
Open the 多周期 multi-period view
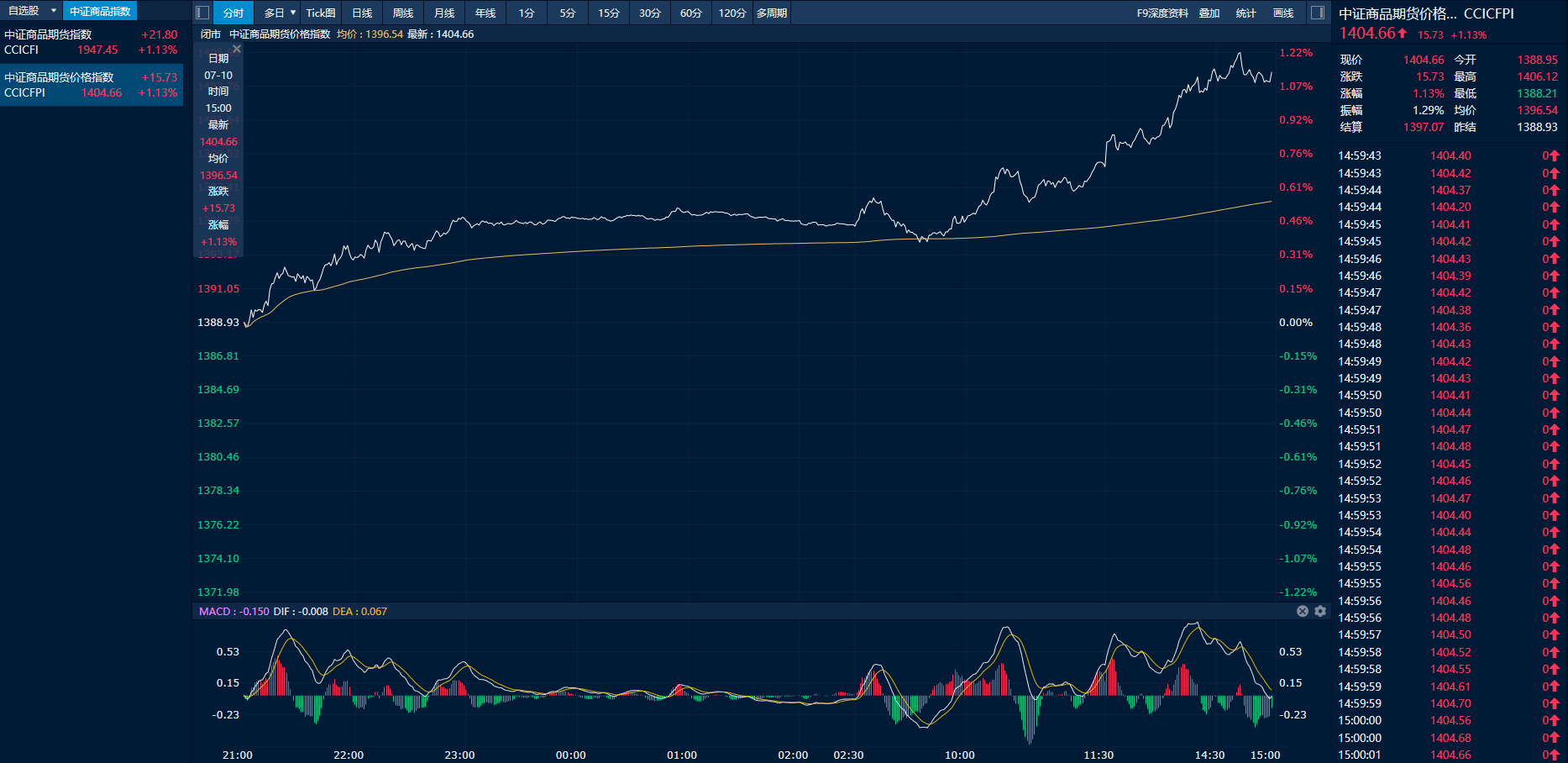[x=772, y=13]
